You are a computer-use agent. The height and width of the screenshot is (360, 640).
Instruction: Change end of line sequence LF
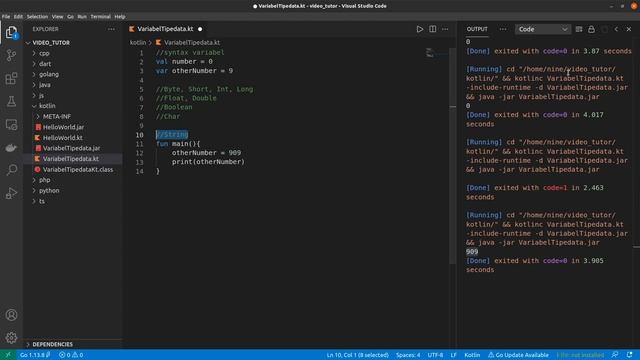pos(453,355)
